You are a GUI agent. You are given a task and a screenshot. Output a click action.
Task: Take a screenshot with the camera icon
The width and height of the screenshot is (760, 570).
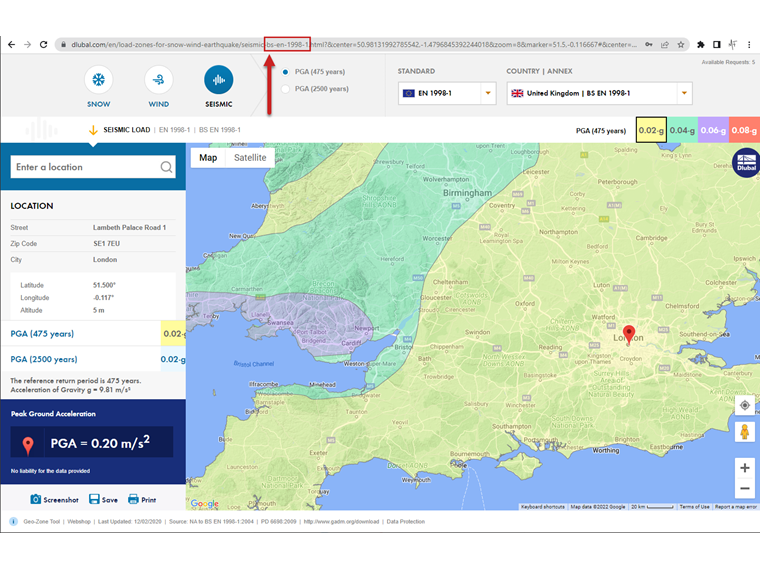pyautogui.click(x=35, y=499)
